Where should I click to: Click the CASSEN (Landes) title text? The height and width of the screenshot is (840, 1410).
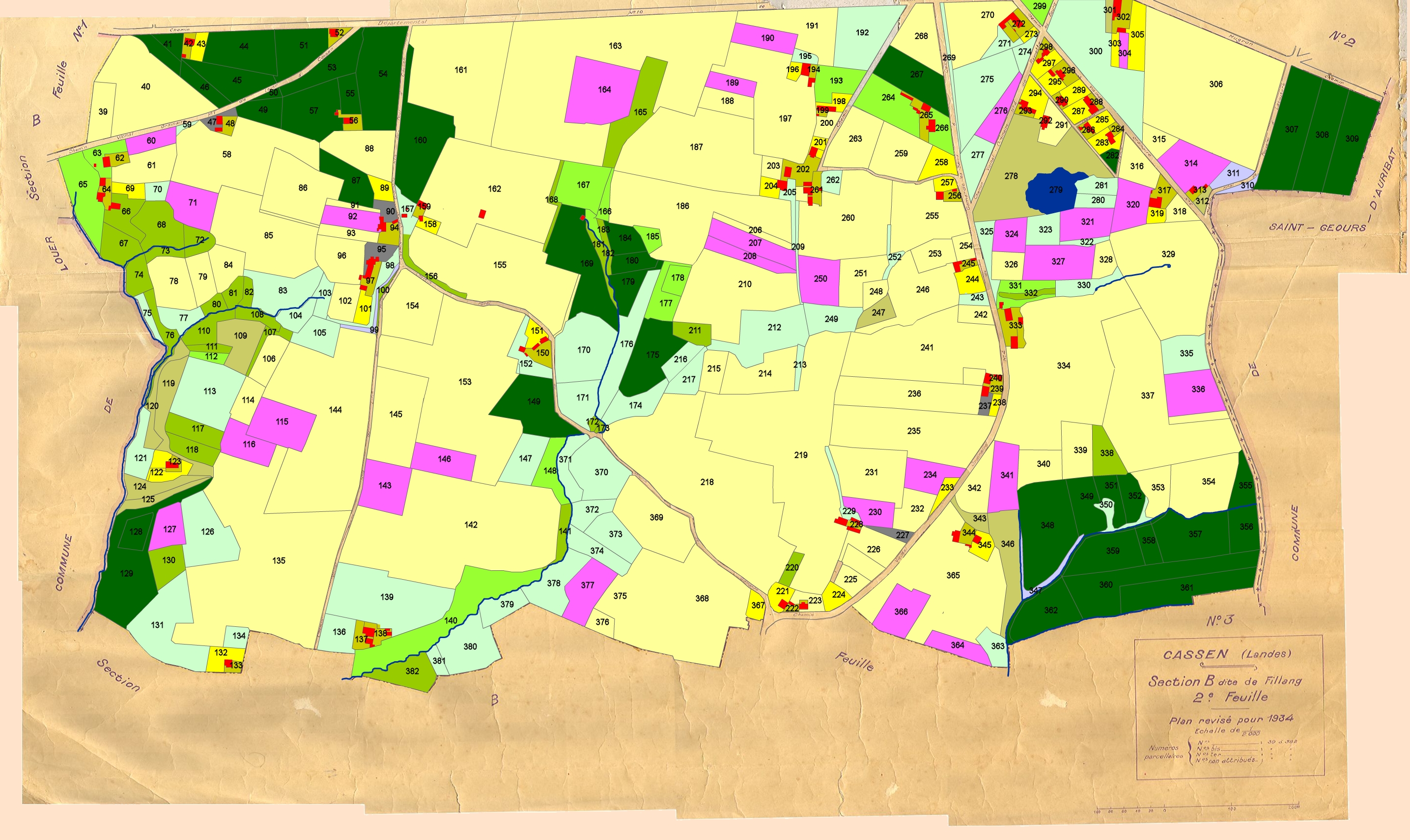point(1227,654)
